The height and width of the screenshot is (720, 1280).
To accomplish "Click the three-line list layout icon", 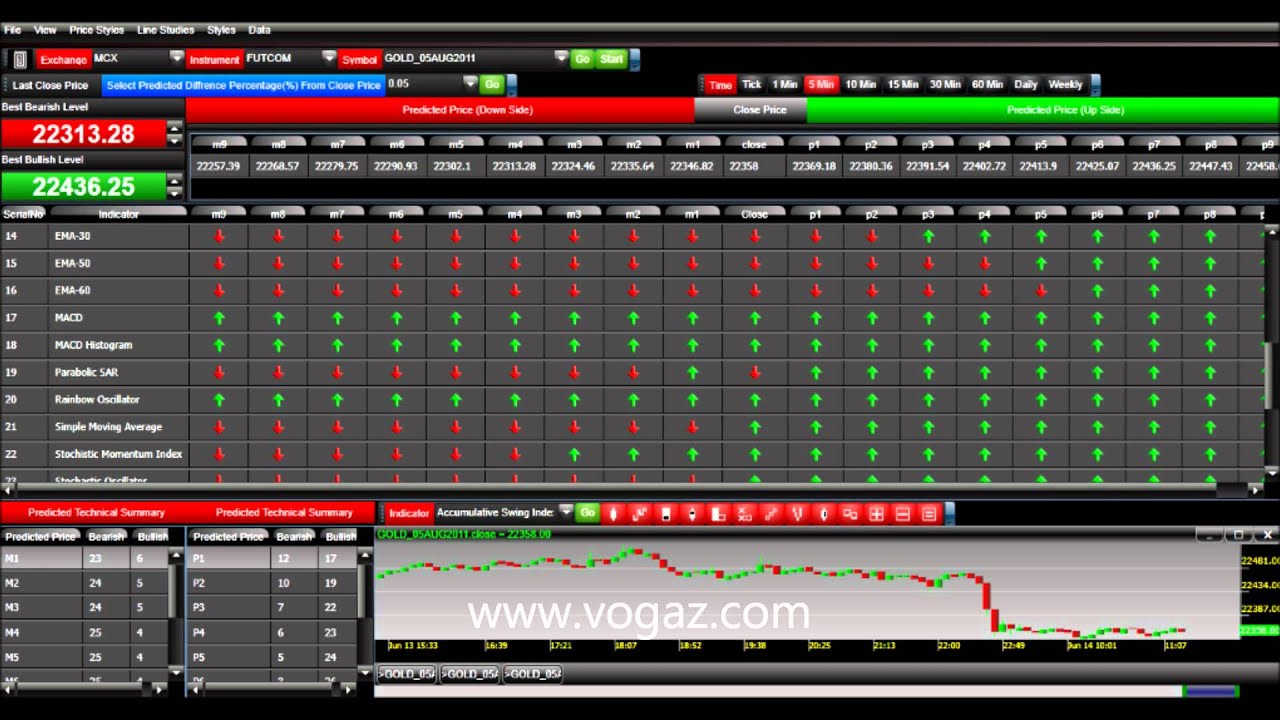I will pos(929,513).
